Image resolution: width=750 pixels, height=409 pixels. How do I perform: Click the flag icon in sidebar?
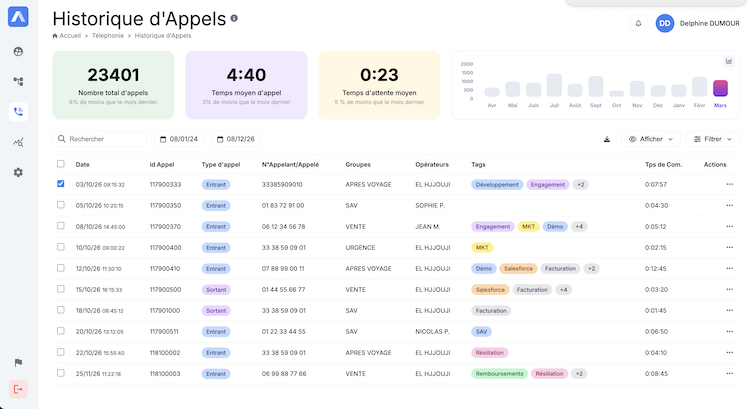click(x=18, y=362)
